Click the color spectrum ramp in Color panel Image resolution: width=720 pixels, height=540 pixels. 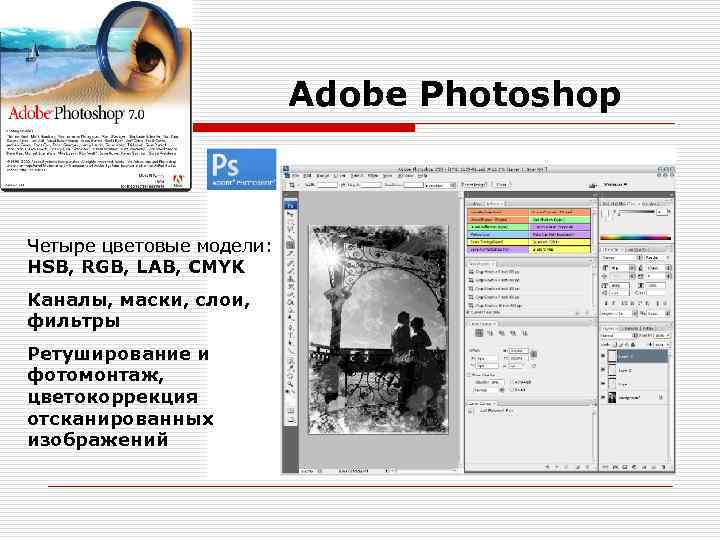pos(636,238)
